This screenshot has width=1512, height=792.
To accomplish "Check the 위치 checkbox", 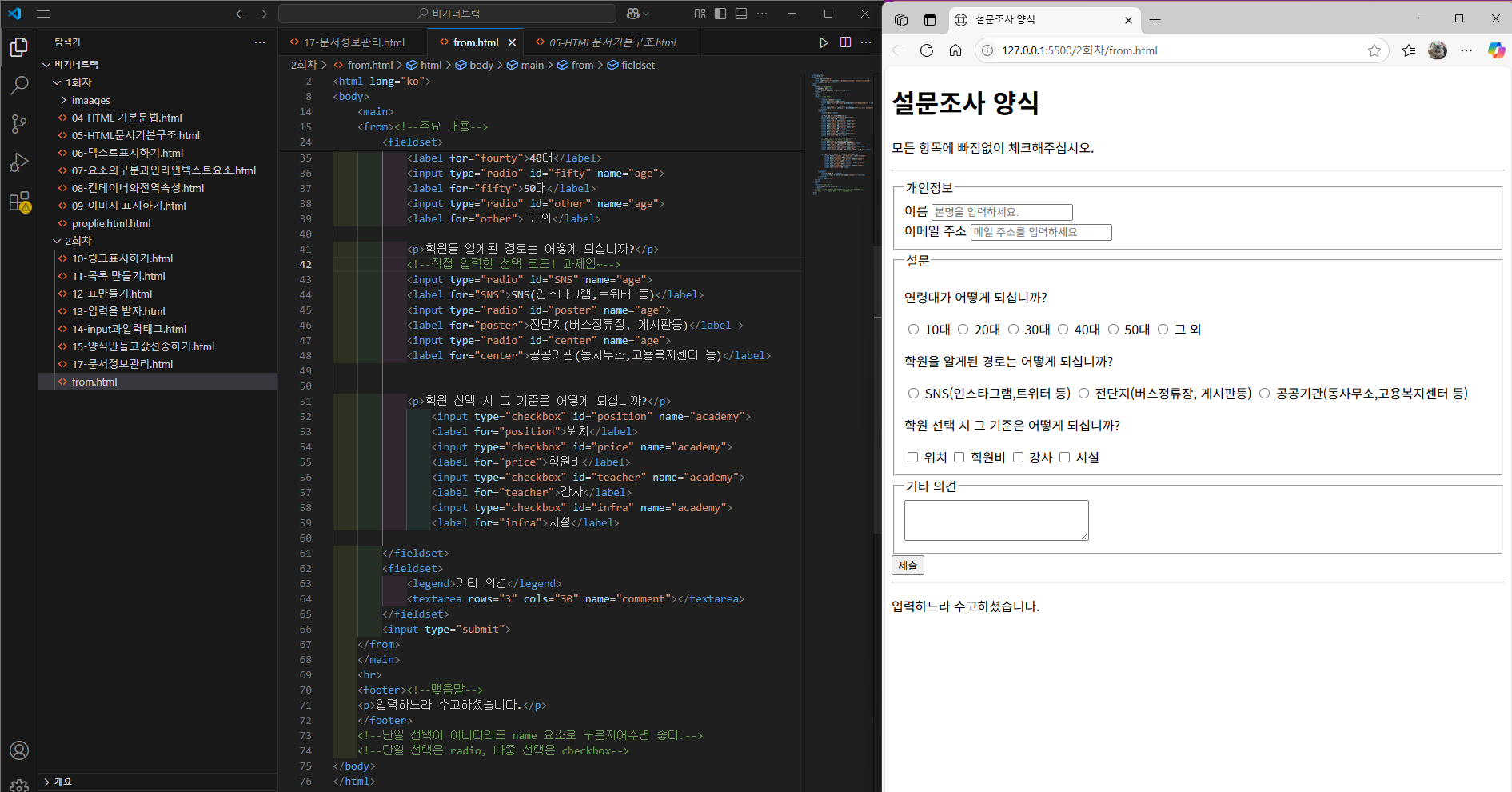I will coord(912,457).
